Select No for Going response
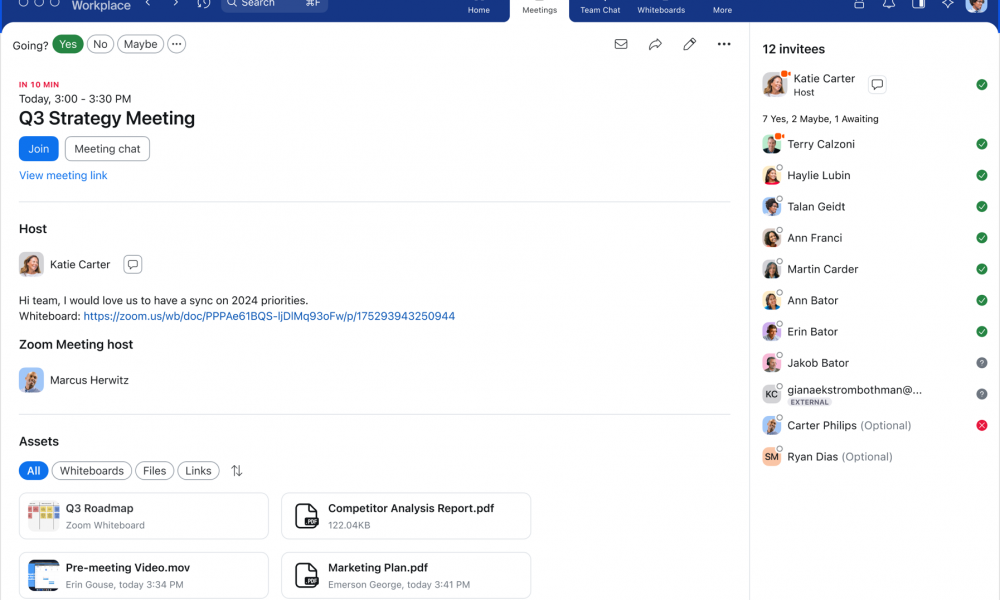 pyautogui.click(x=100, y=44)
